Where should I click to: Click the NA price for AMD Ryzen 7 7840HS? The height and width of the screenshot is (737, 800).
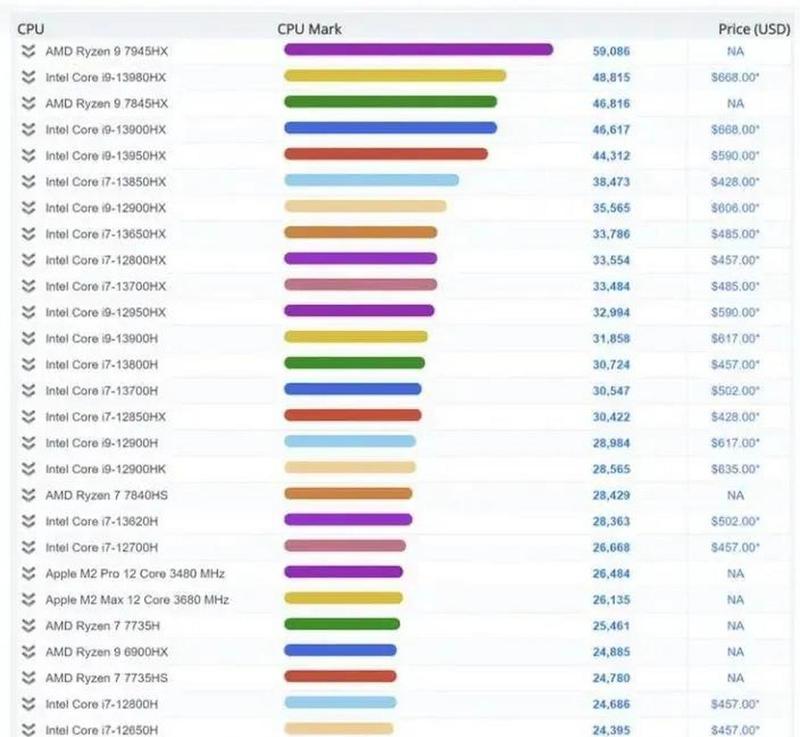click(x=735, y=495)
